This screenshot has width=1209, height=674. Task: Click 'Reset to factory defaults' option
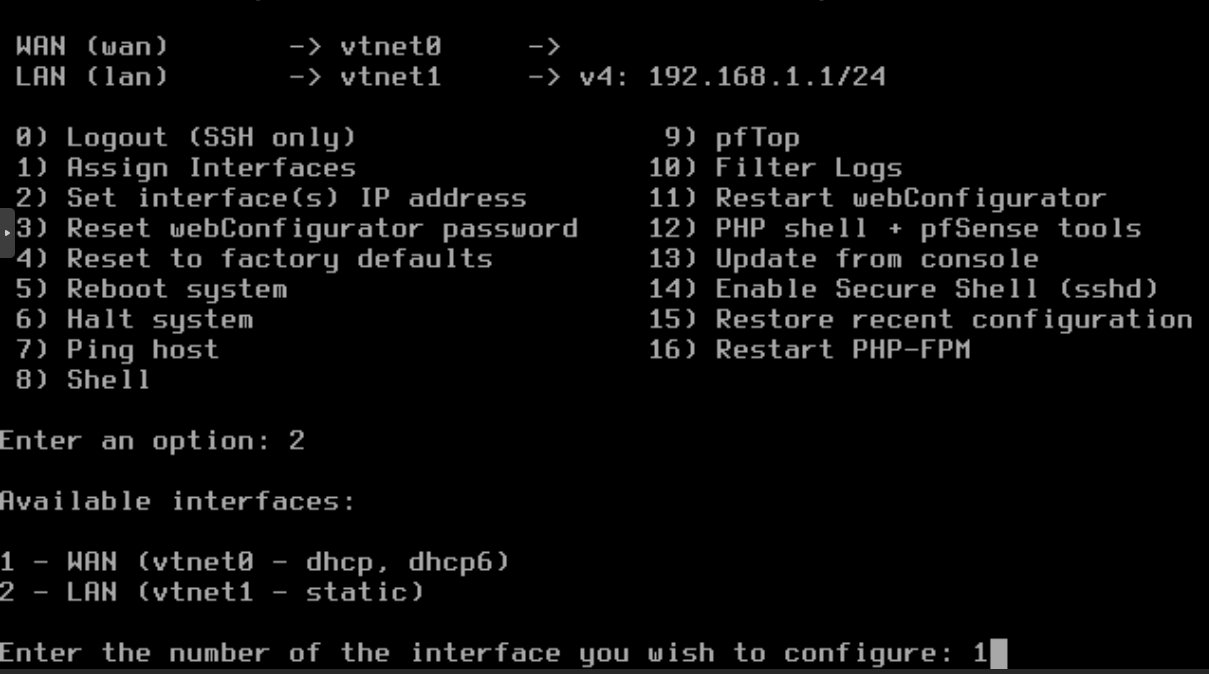click(279, 259)
